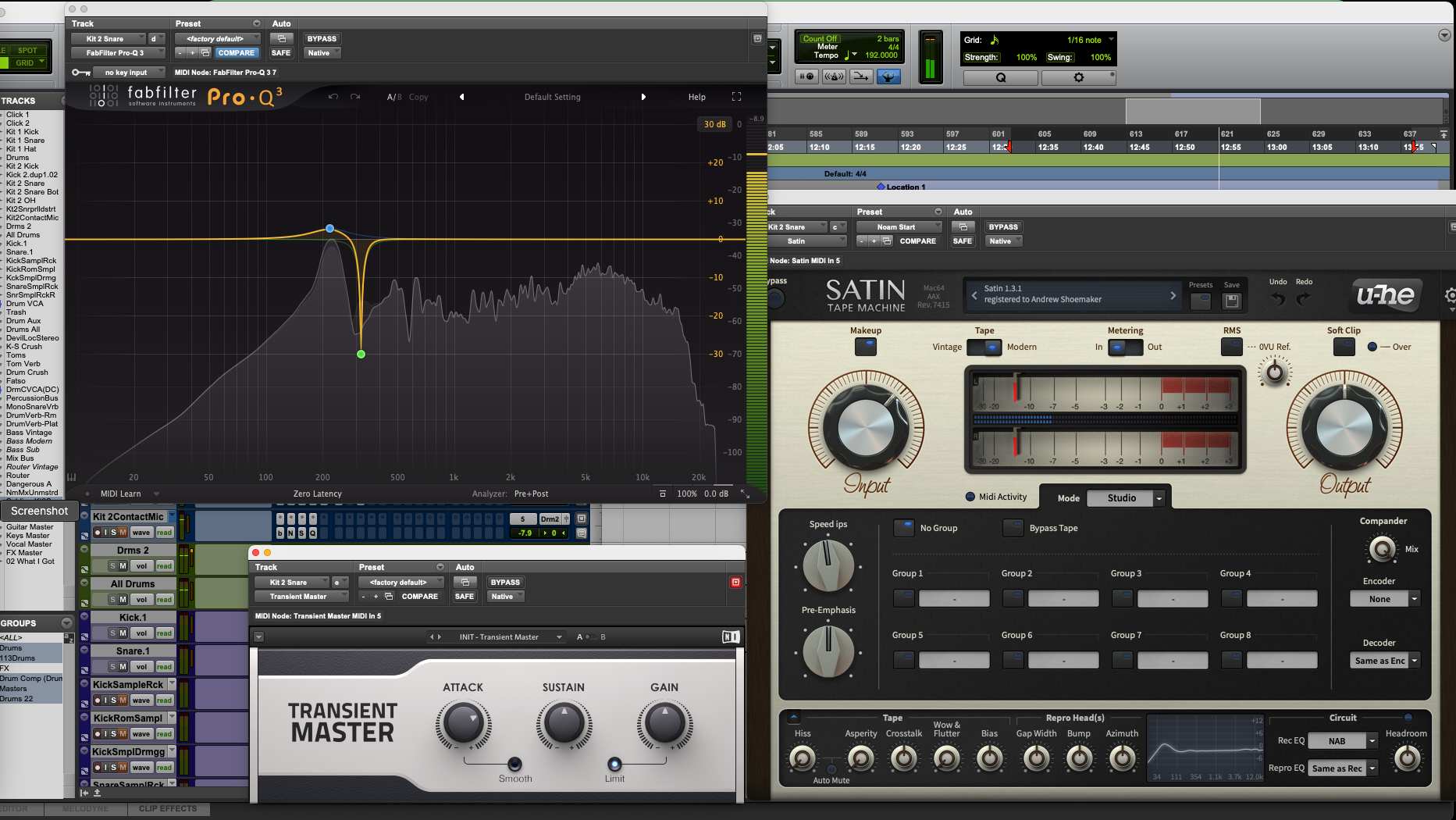The image size is (1456, 820).
Task: Click the Pro-Q 3 output options icon
Action: click(663, 494)
